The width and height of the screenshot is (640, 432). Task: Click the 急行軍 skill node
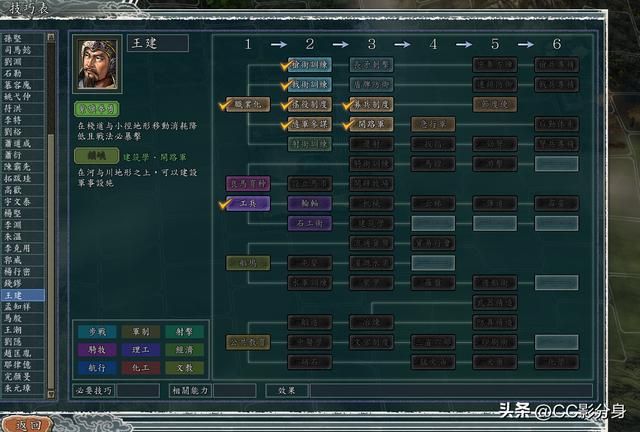click(433, 124)
